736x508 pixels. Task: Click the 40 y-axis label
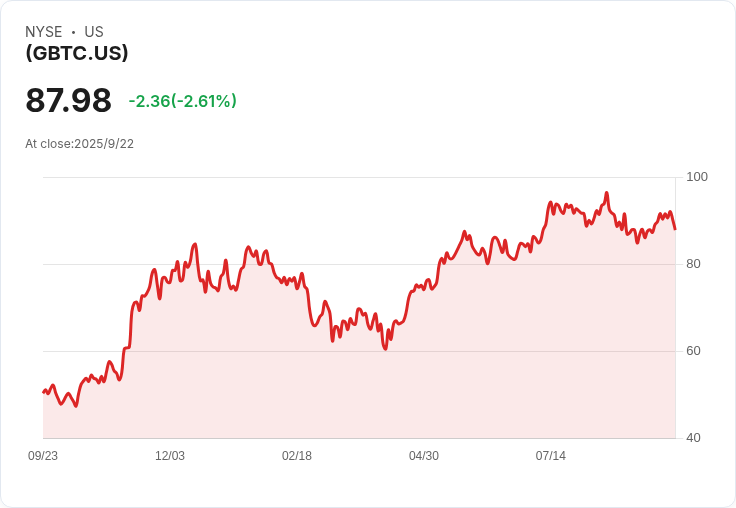[x=694, y=438]
